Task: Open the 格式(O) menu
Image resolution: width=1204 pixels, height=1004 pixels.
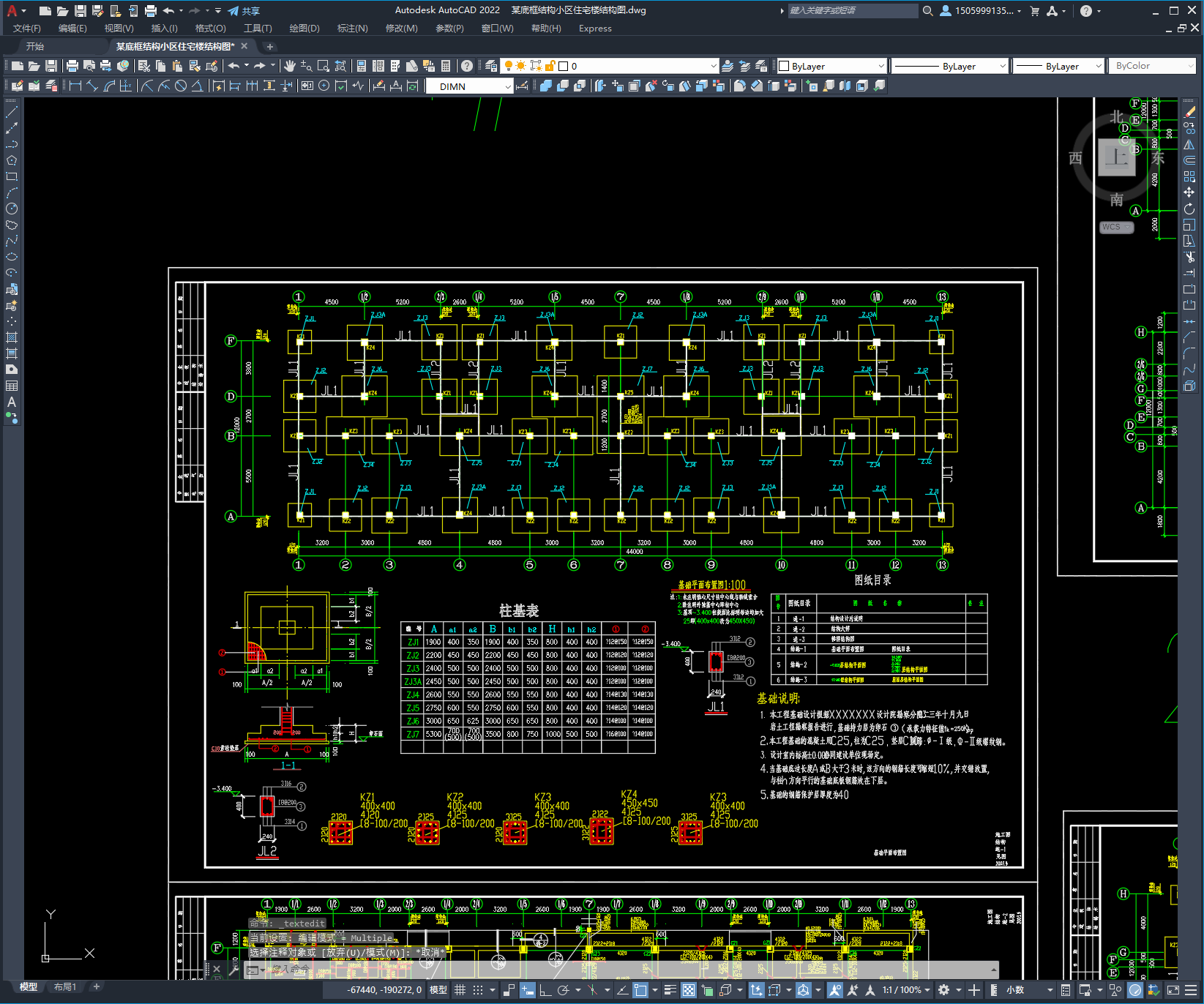Action: (x=211, y=29)
